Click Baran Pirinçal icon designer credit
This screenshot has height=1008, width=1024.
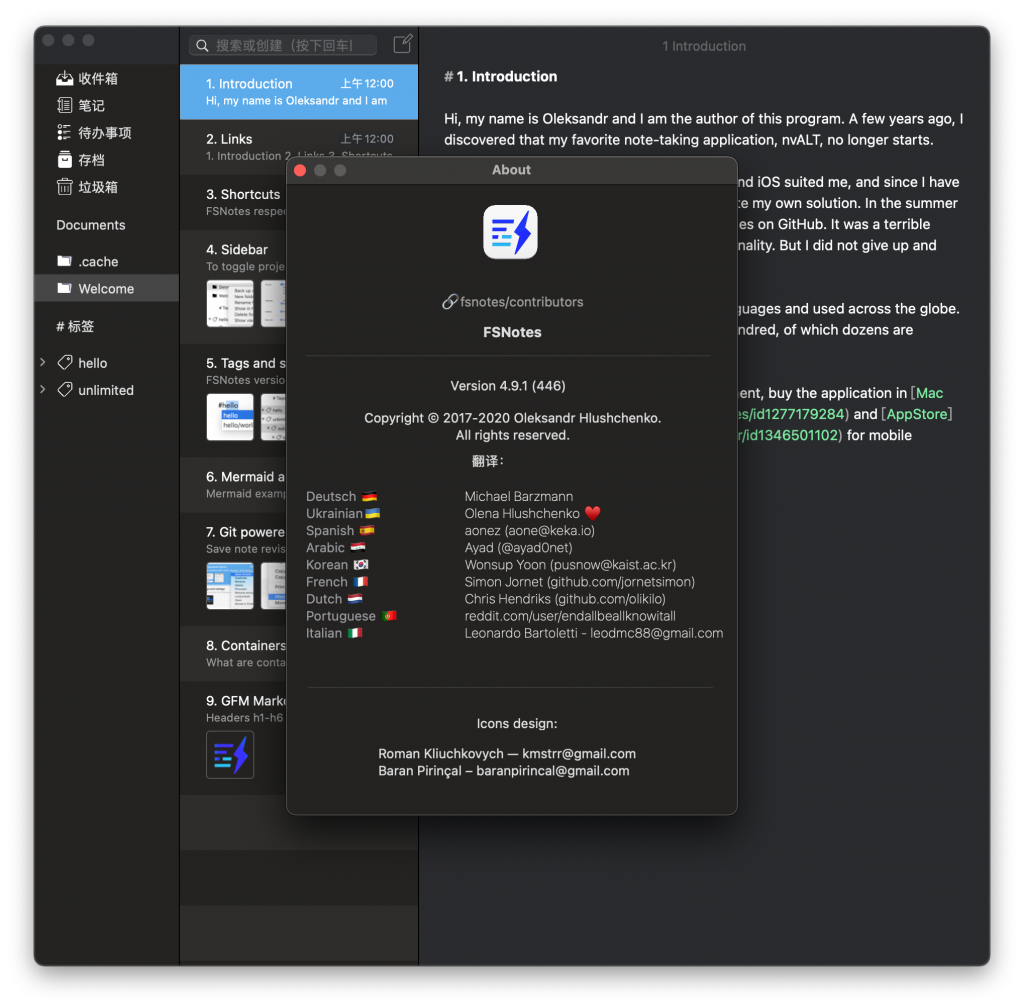[x=504, y=770]
